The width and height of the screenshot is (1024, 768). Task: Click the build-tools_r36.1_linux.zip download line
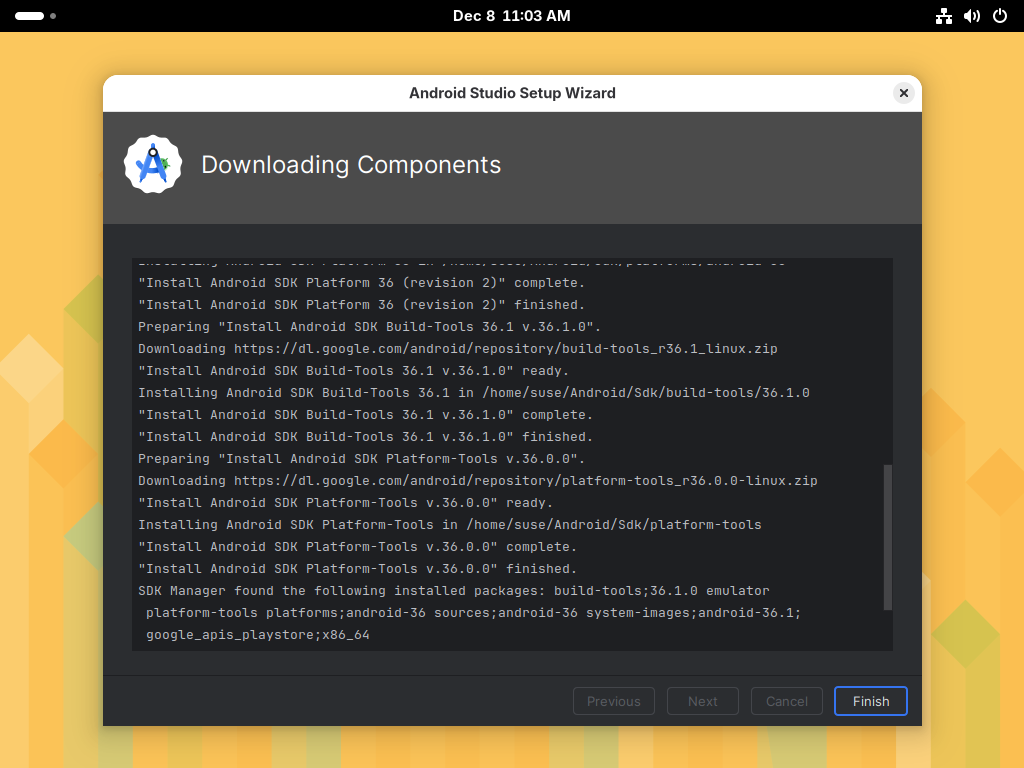pos(457,349)
